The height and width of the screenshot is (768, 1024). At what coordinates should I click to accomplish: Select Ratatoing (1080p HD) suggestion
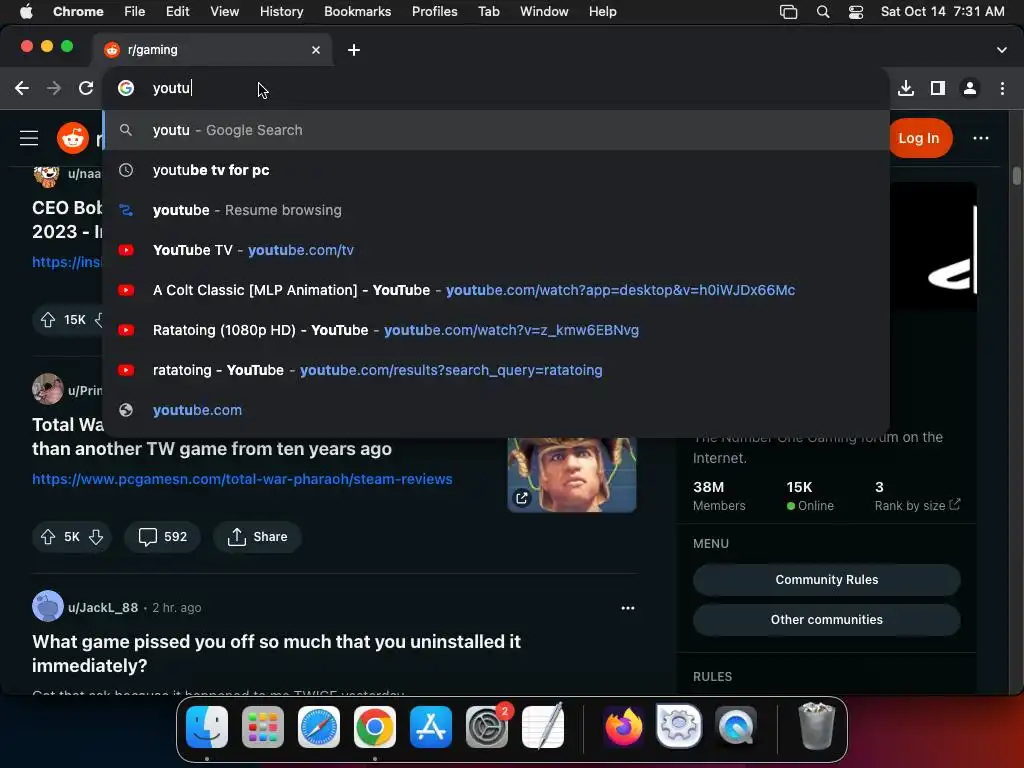click(496, 330)
